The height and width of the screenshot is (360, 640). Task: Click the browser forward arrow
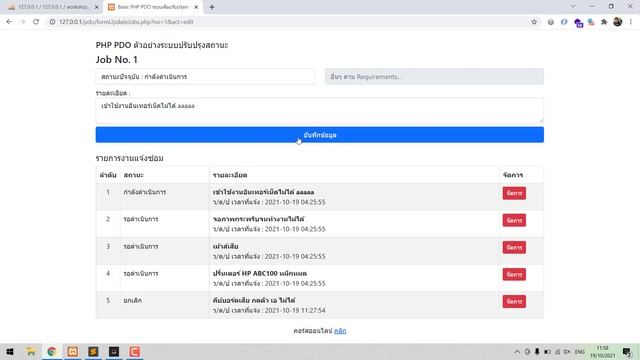pyautogui.click(x=22, y=22)
